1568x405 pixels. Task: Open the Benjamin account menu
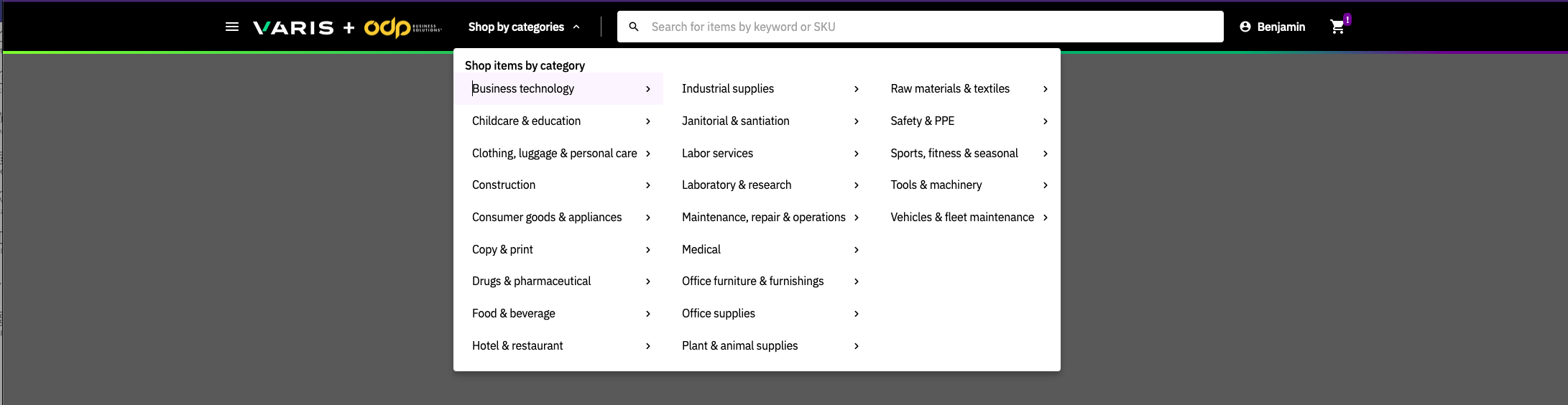coord(1273,27)
